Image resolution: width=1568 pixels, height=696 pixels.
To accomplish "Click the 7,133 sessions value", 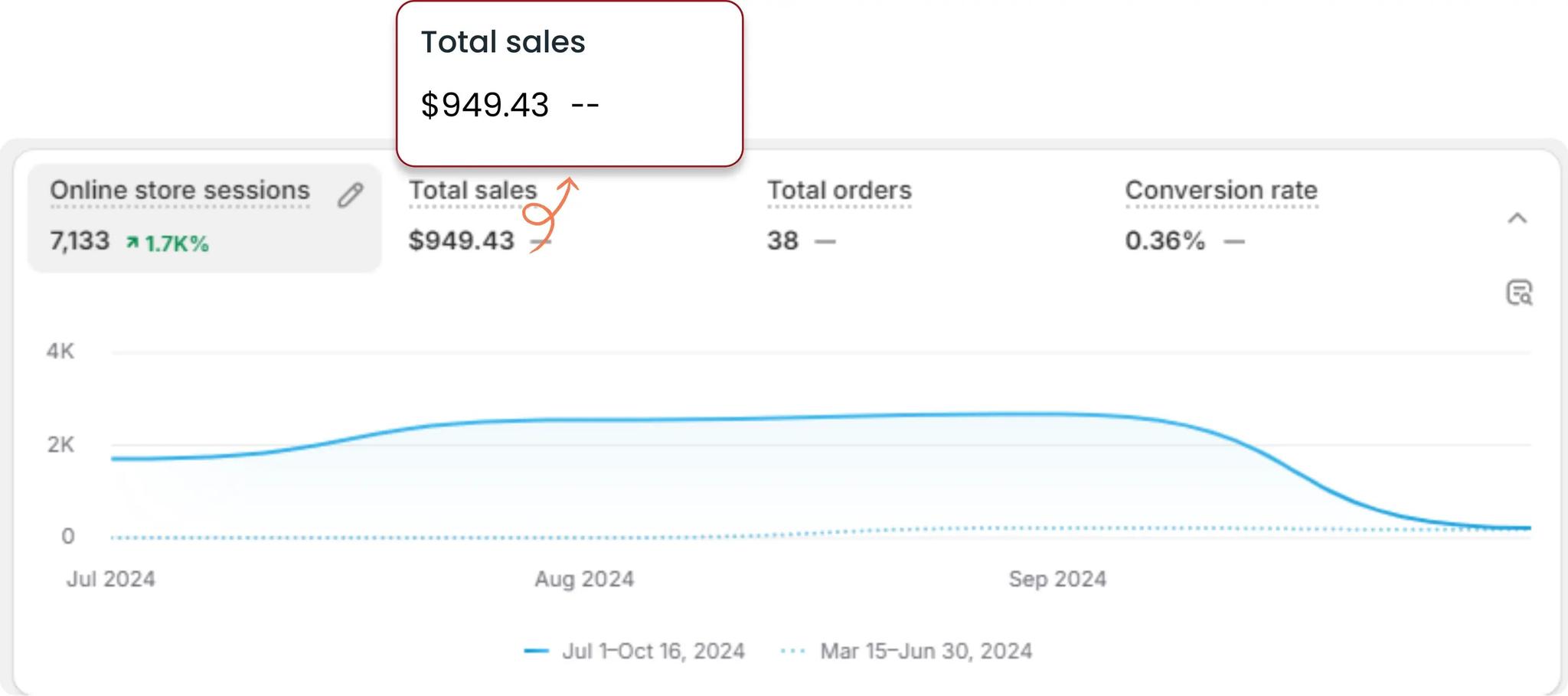I will pos(80,241).
